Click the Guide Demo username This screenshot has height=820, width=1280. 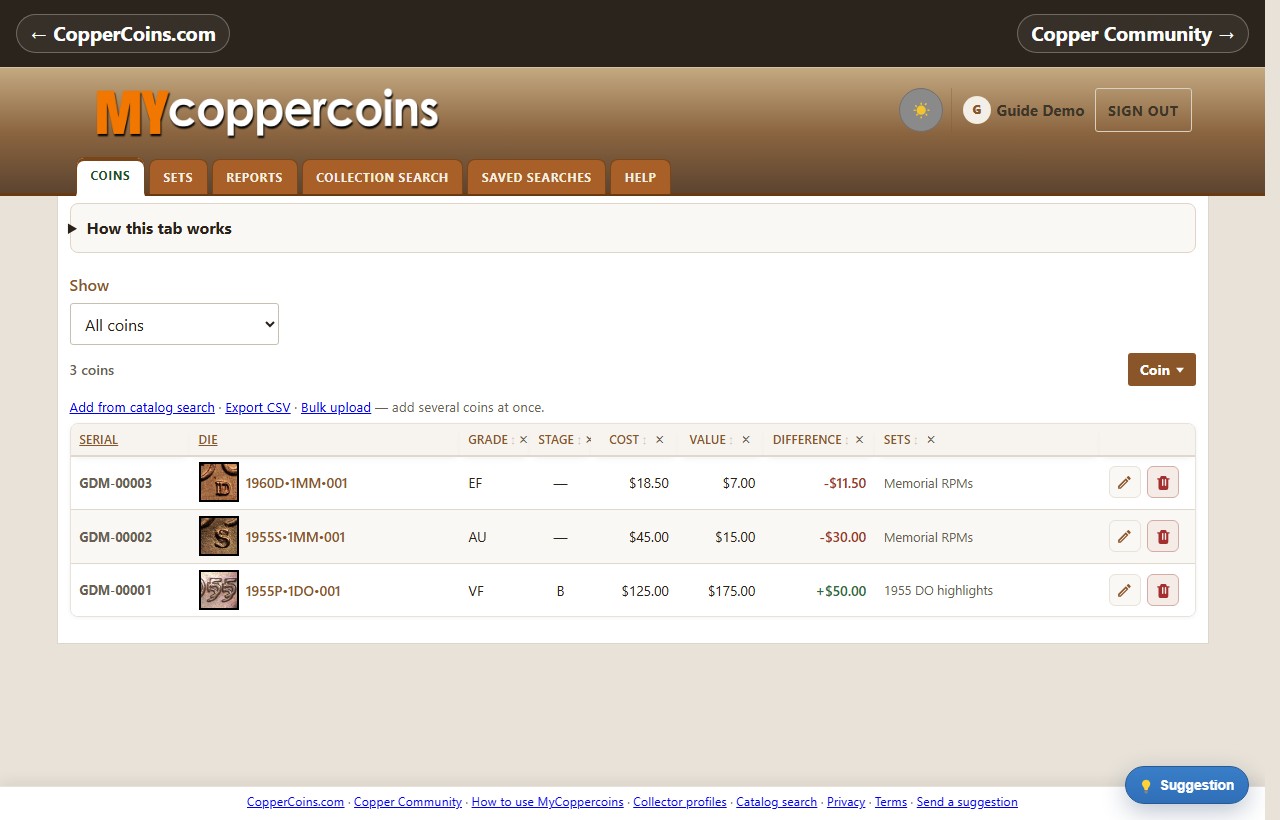[1040, 110]
